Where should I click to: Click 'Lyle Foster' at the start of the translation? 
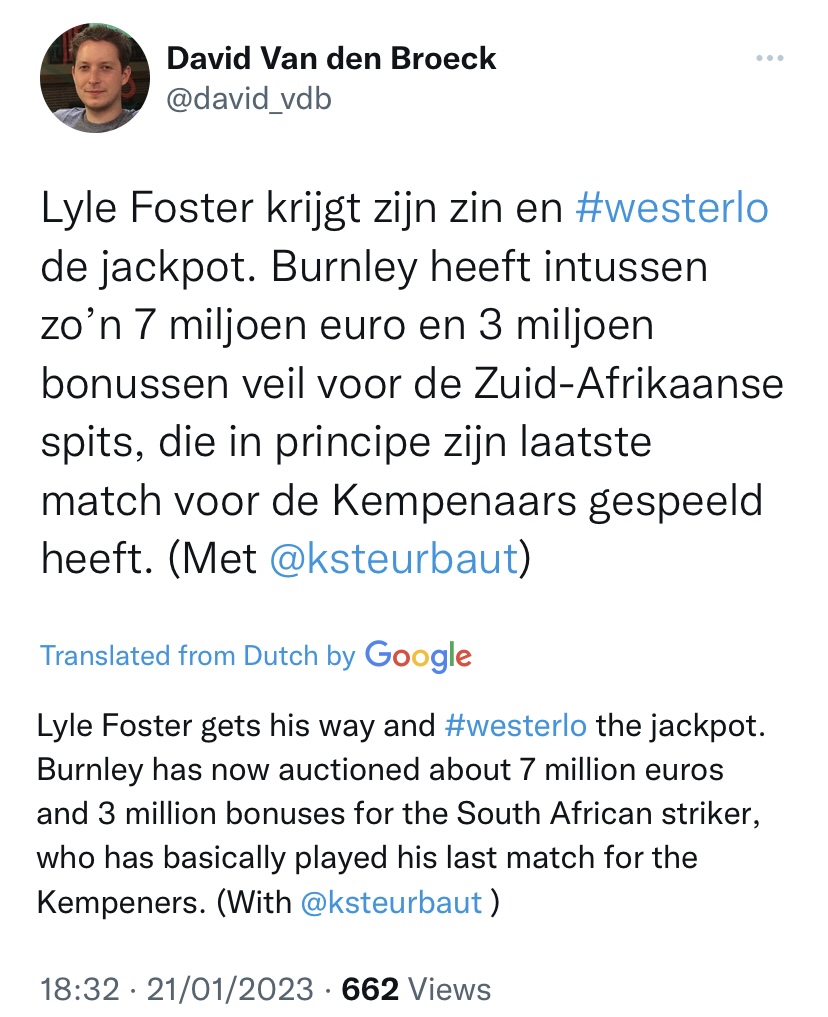tap(115, 725)
